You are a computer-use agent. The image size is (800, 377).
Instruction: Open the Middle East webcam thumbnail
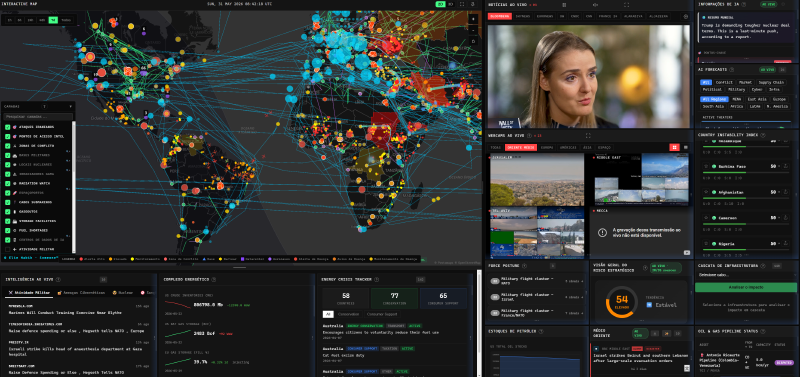click(x=641, y=180)
